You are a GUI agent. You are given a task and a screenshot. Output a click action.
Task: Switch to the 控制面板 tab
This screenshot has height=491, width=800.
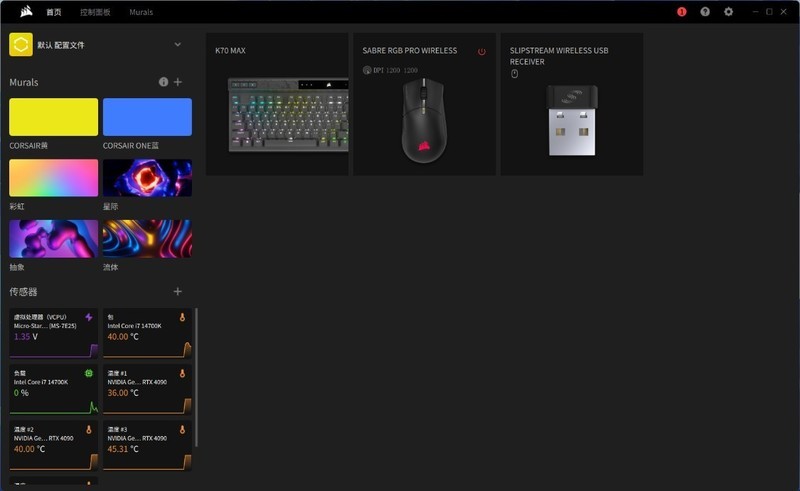[x=95, y=12]
